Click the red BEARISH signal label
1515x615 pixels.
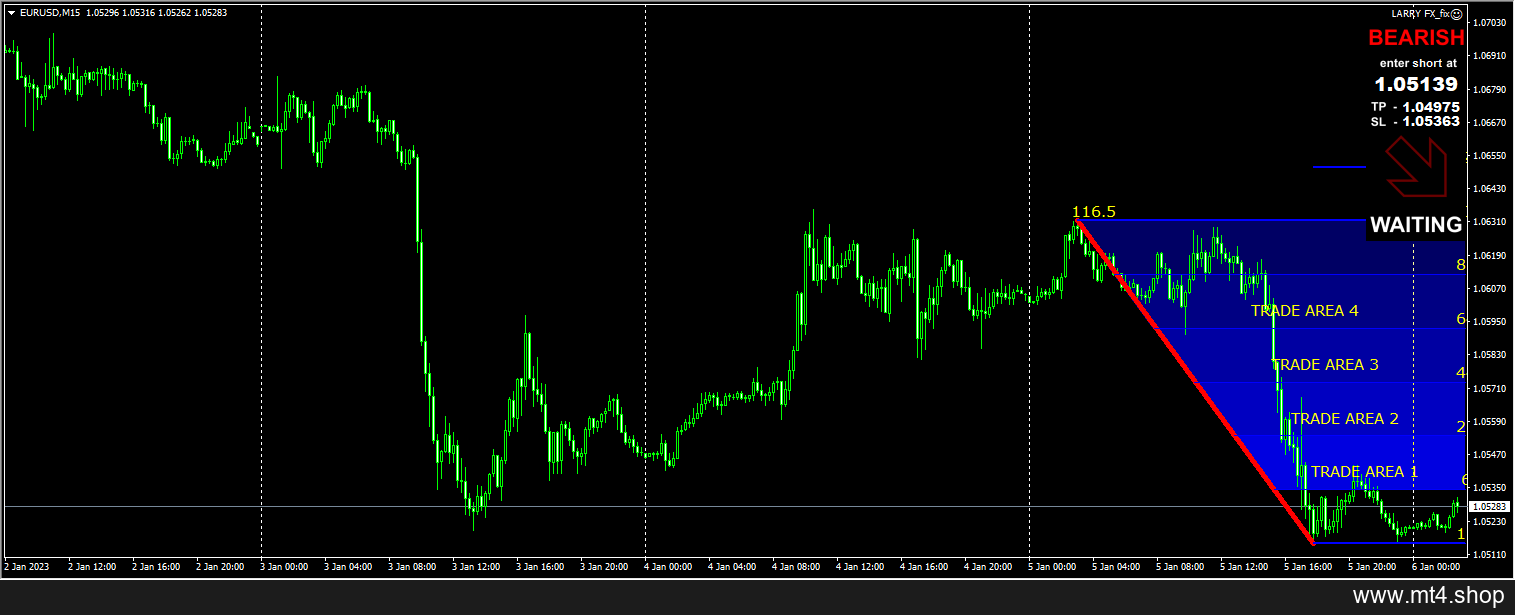(1416, 38)
